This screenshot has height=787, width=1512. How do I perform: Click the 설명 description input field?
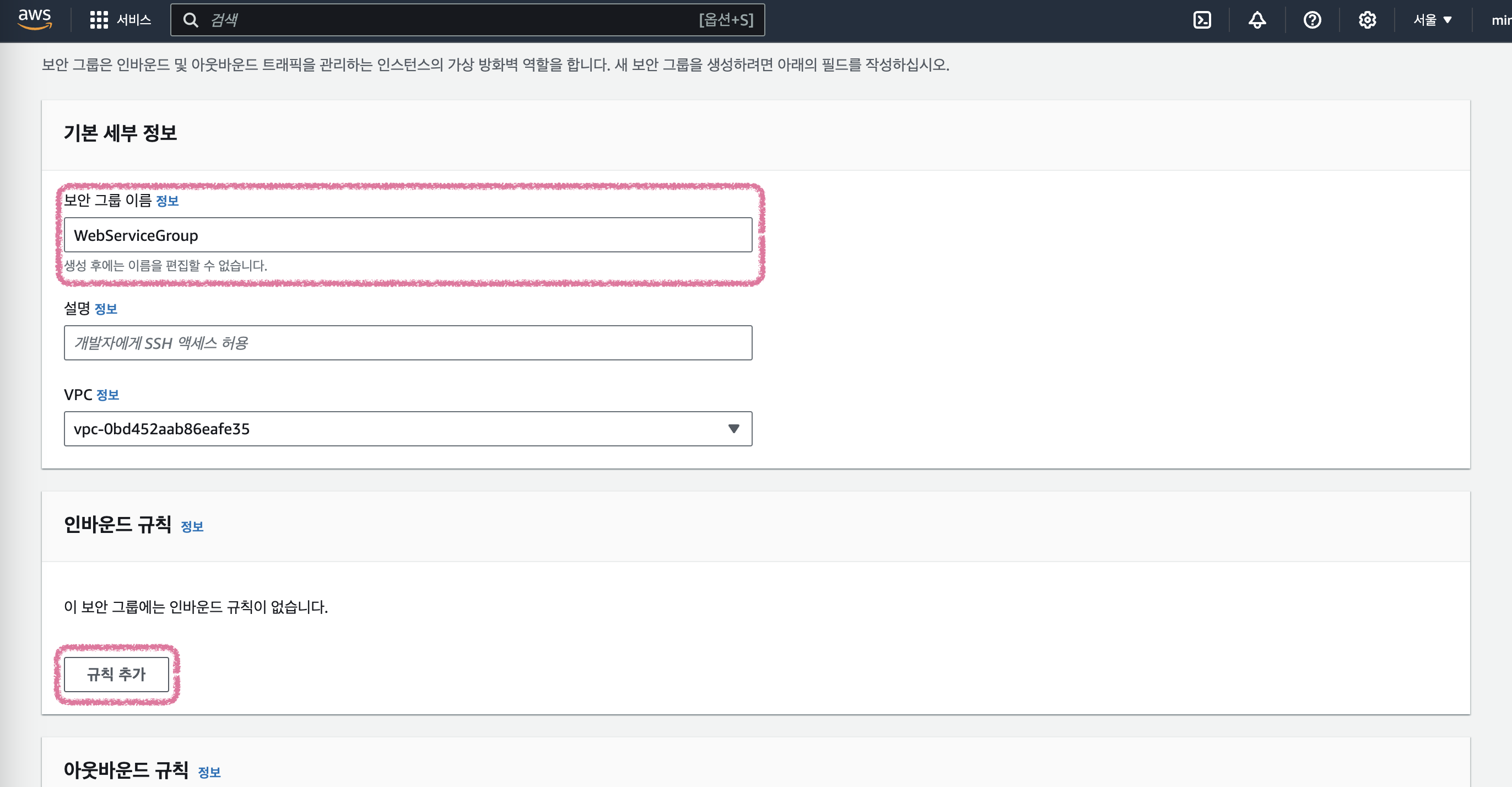click(x=407, y=343)
